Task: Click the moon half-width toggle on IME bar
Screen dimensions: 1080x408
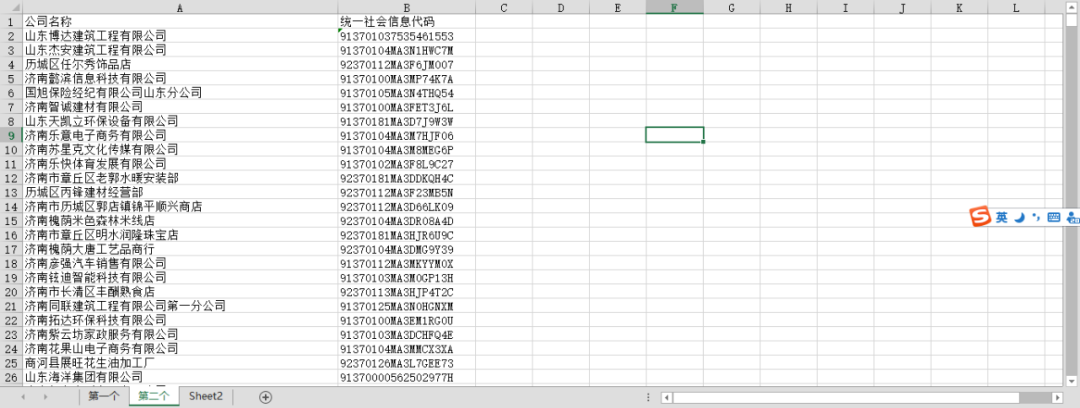Action: tap(1020, 217)
